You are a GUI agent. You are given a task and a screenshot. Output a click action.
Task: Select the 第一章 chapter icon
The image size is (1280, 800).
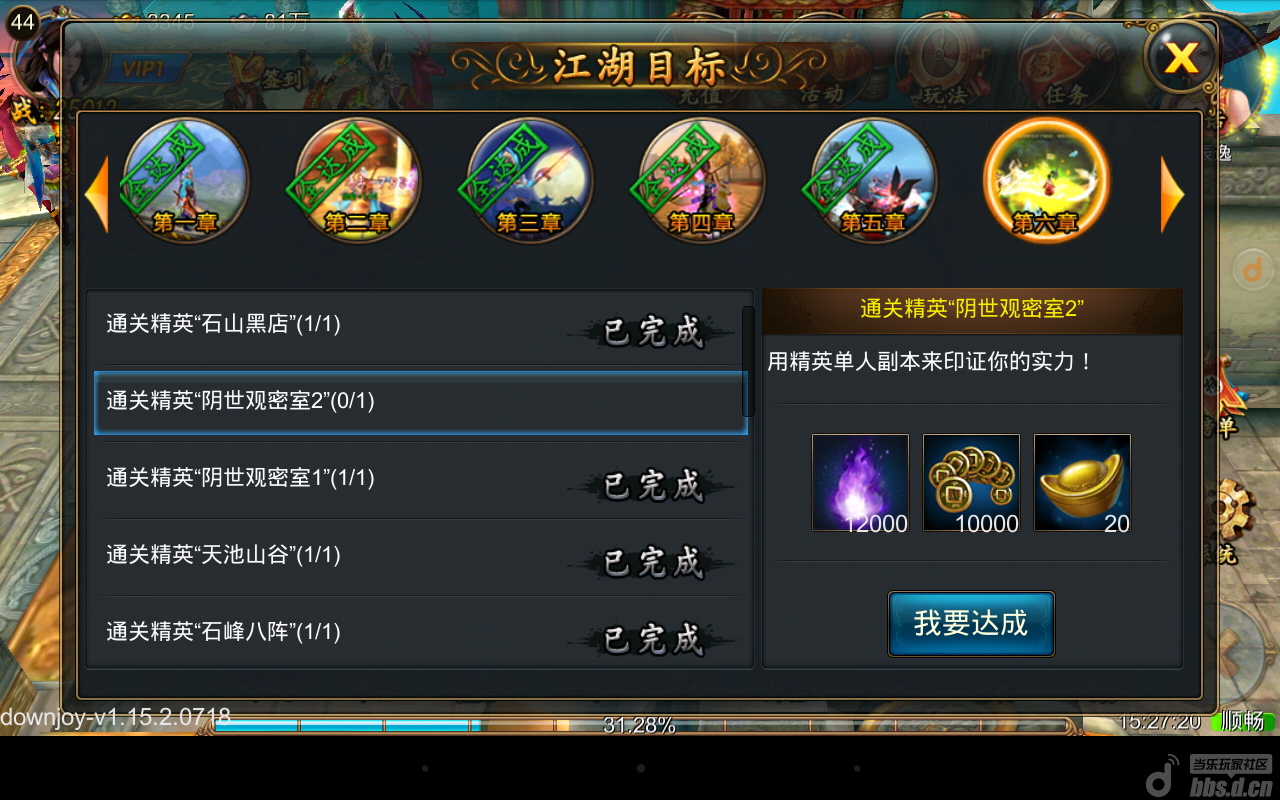click(x=186, y=181)
